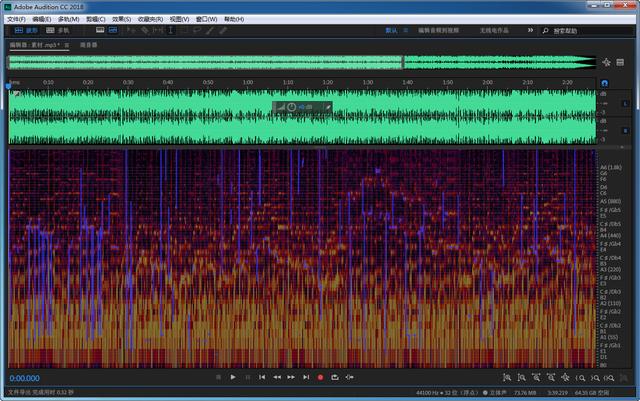Toggle timeline snapping magnet icon
This screenshot has width=640, height=401.
click(x=604, y=83)
